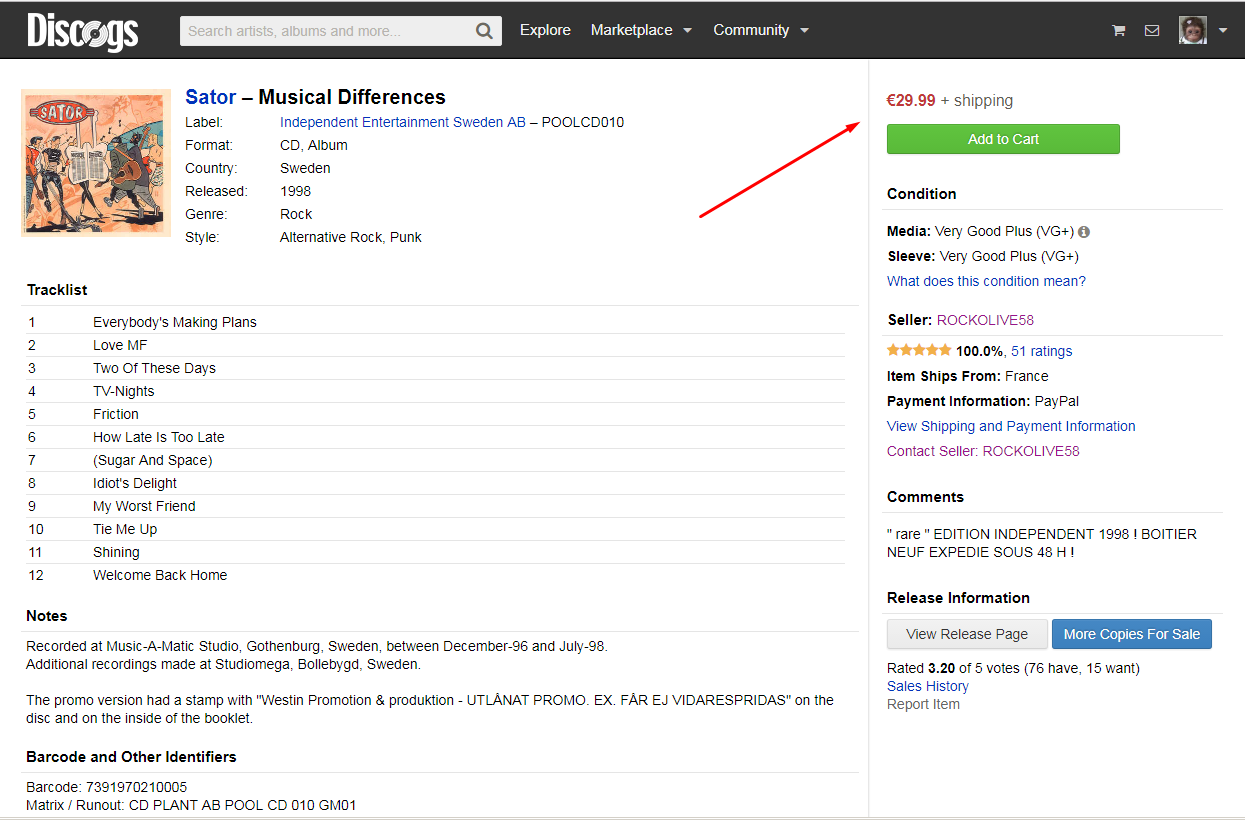This screenshot has height=820, width=1245.
Task: Click the €29.99 price text
Action: 911,100
